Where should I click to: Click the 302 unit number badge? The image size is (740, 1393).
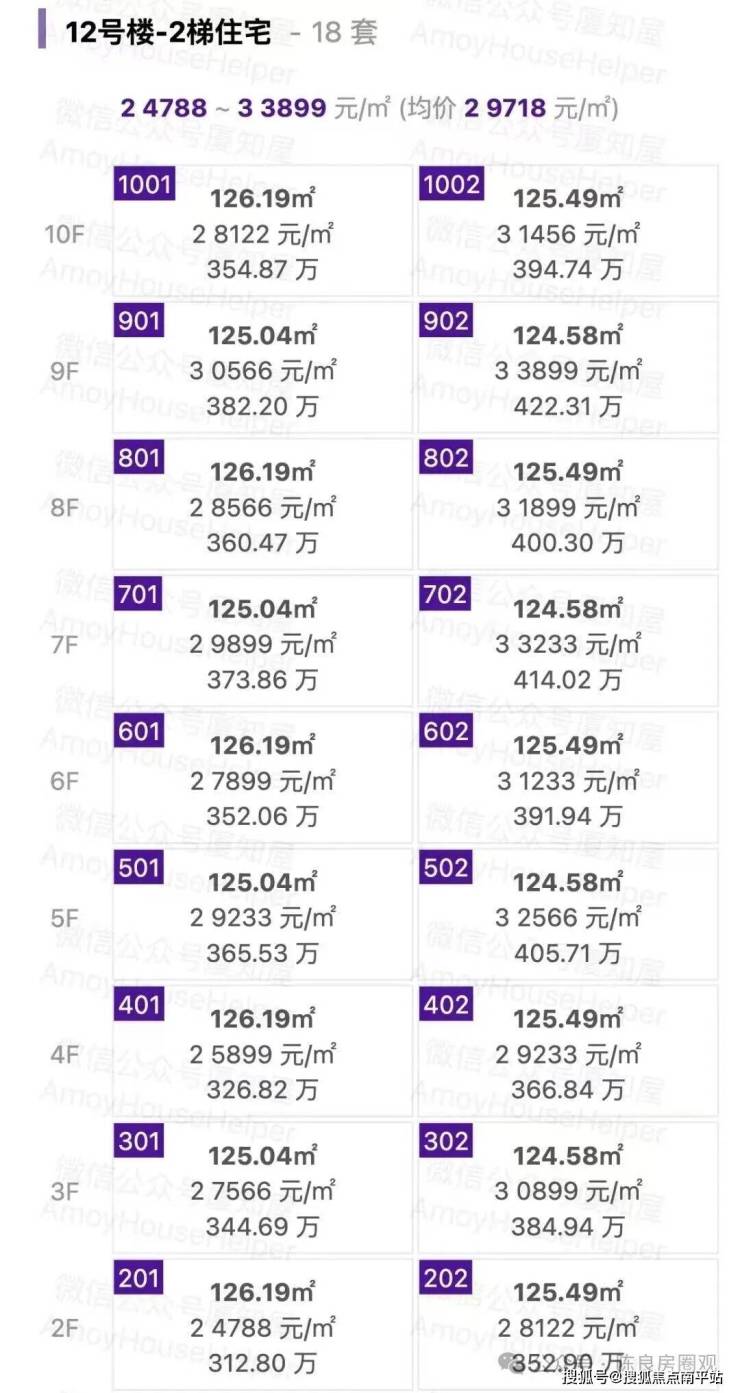(446, 1141)
